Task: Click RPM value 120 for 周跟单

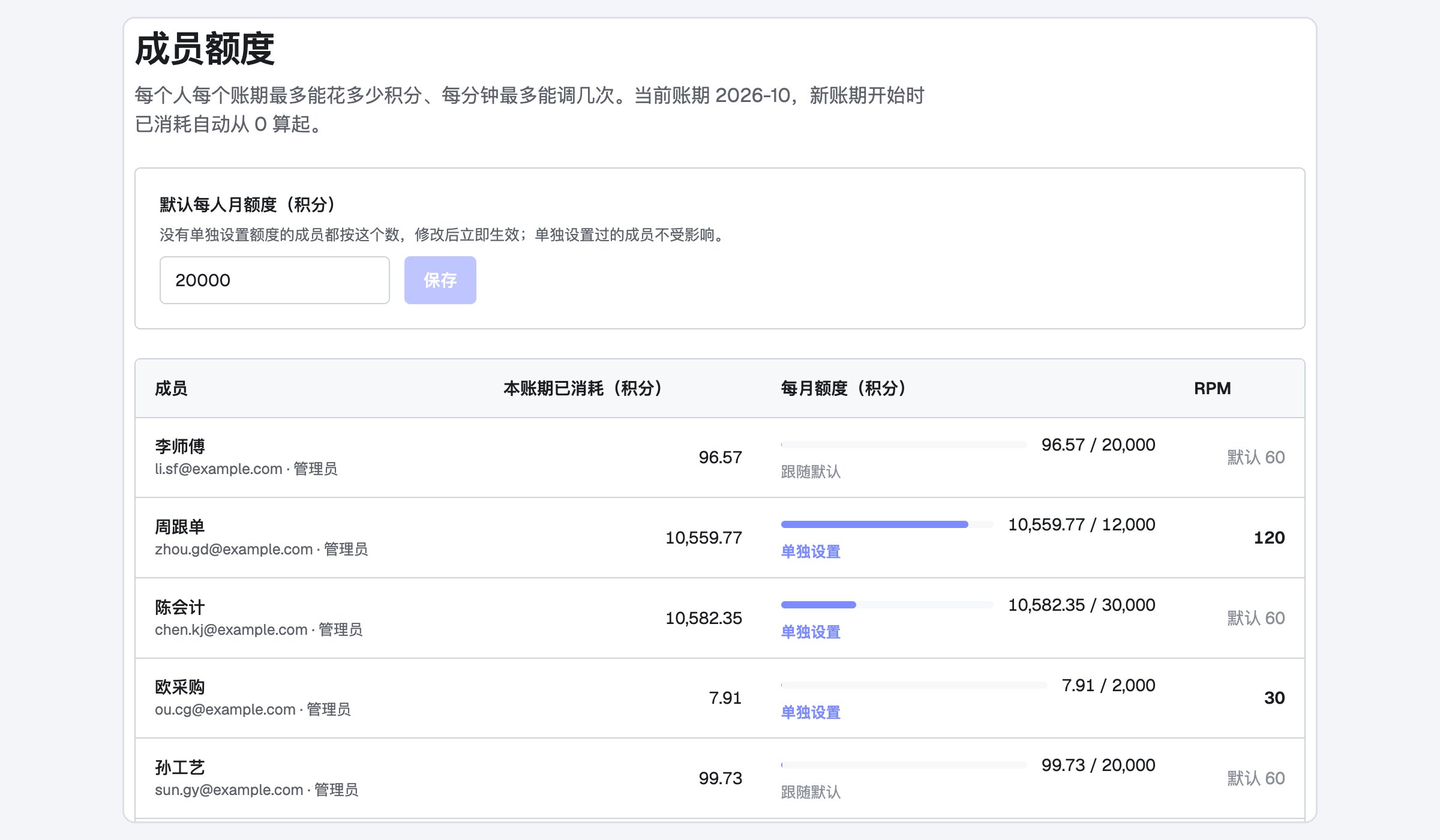Action: (1269, 538)
